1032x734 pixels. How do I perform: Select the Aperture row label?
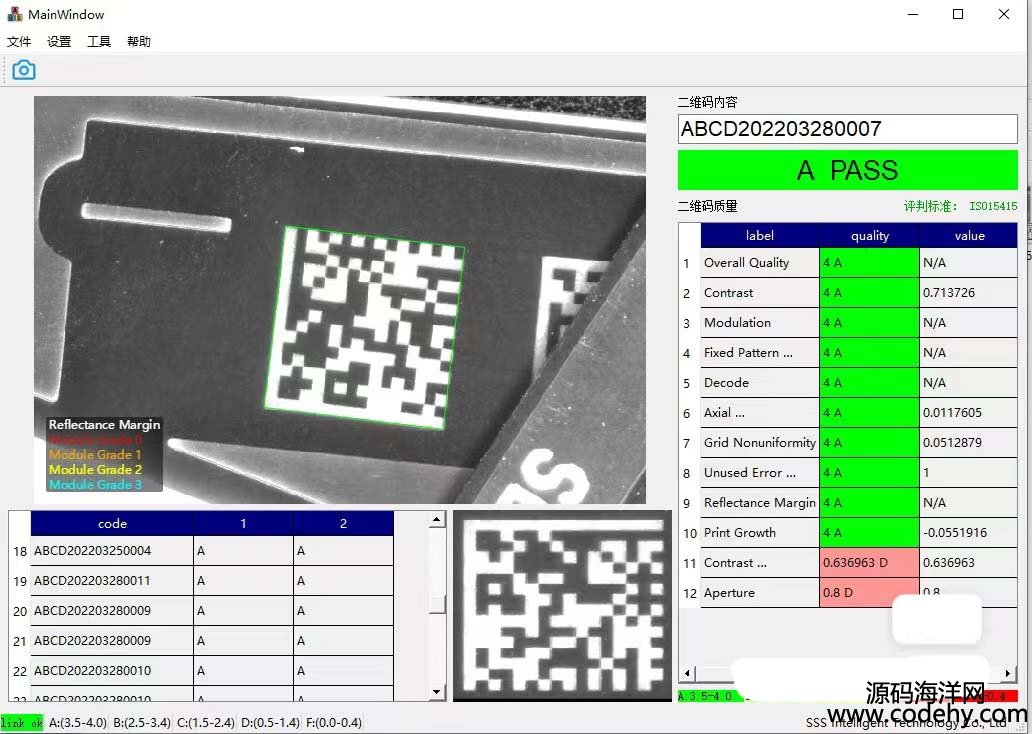click(729, 592)
